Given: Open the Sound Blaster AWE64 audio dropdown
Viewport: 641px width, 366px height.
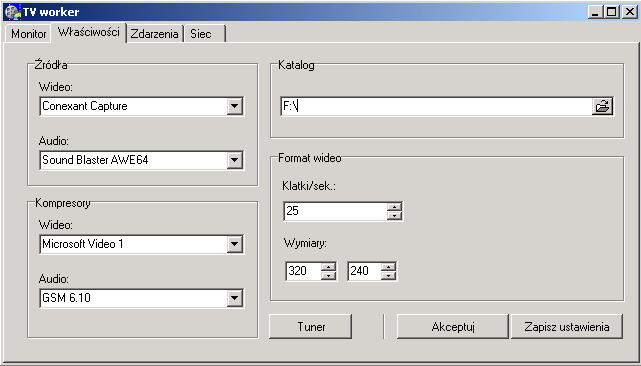Looking at the screenshot, I should (x=234, y=160).
